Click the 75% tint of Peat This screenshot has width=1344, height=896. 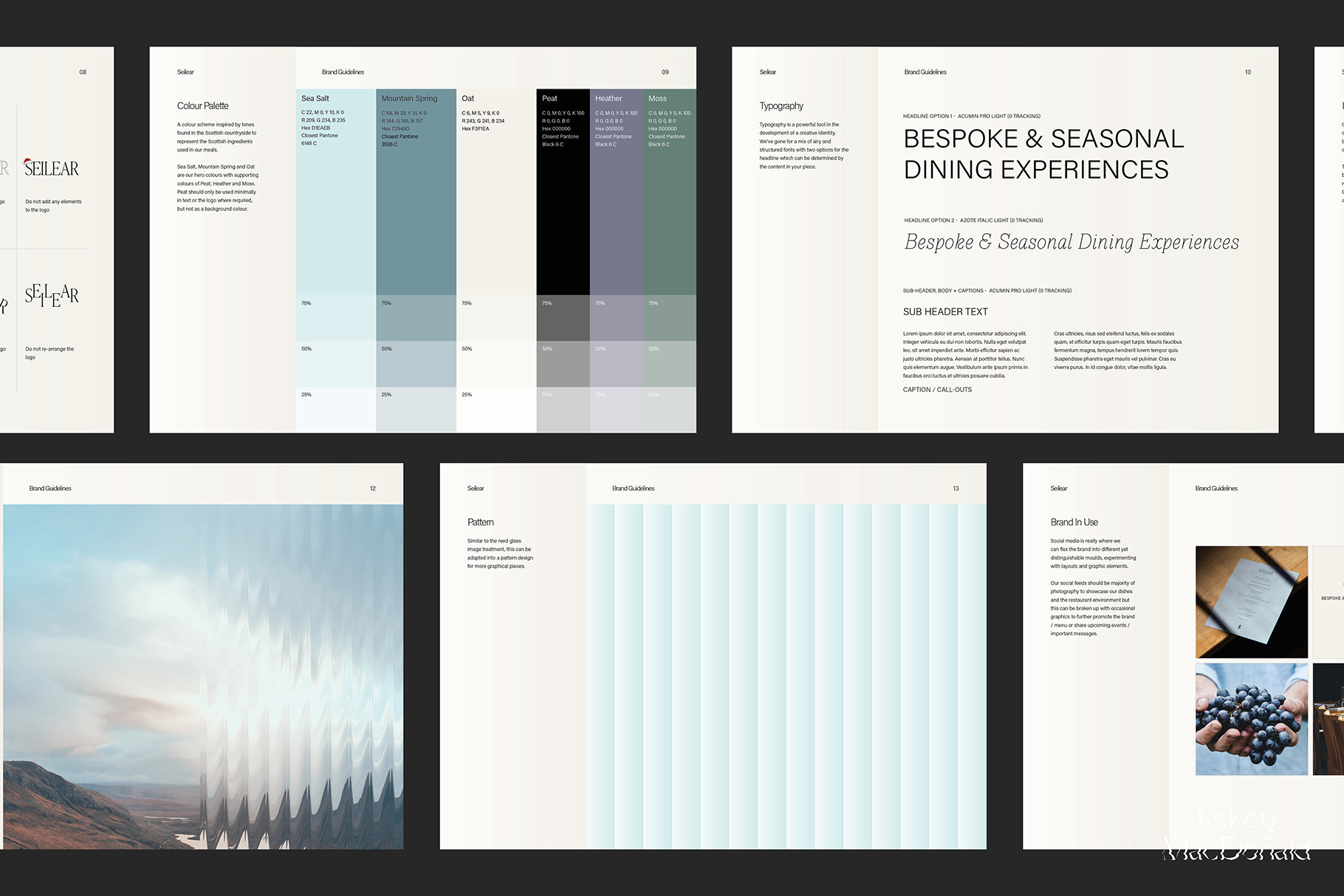coord(563,318)
